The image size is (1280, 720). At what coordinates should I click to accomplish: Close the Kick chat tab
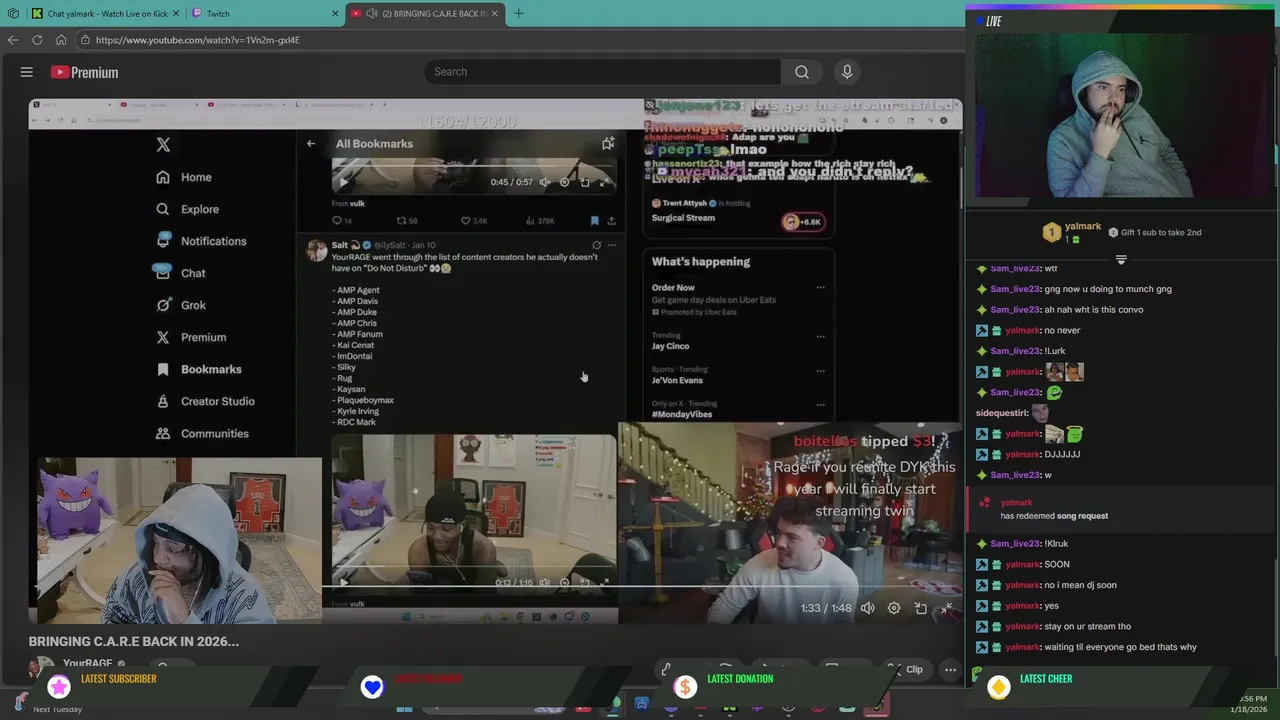[x=174, y=13]
